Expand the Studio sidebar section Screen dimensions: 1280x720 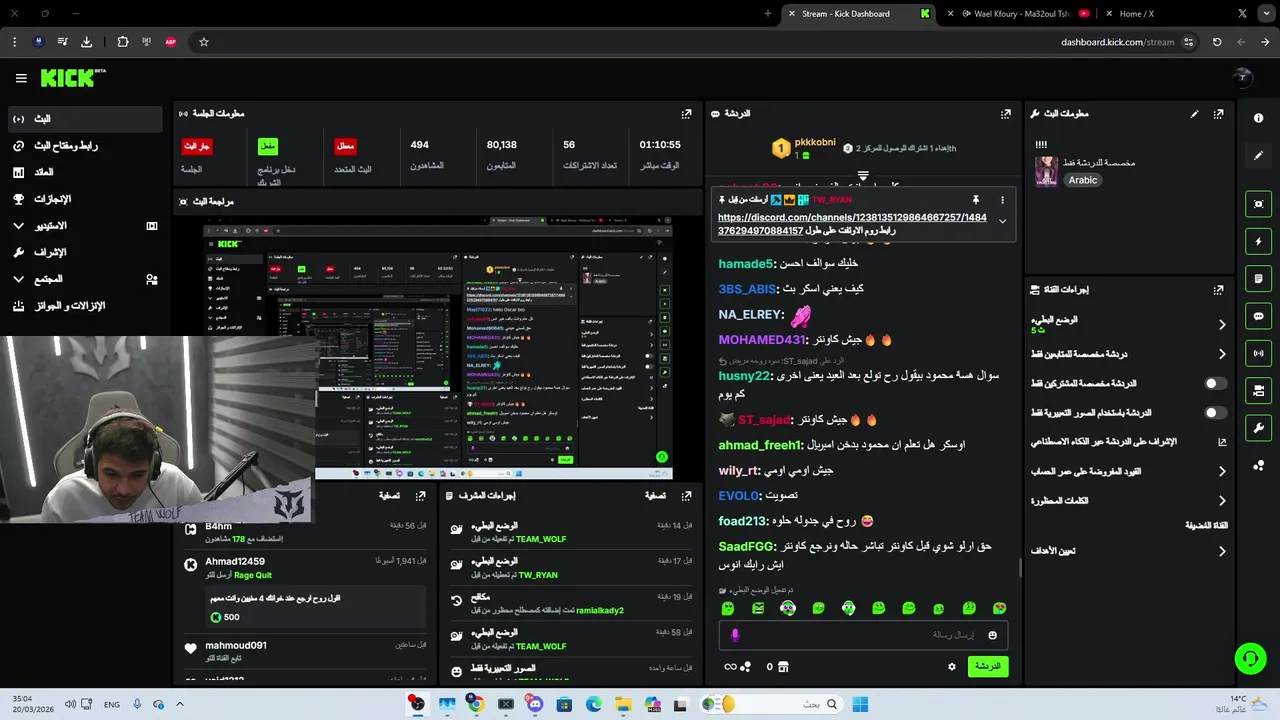(84, 226)
